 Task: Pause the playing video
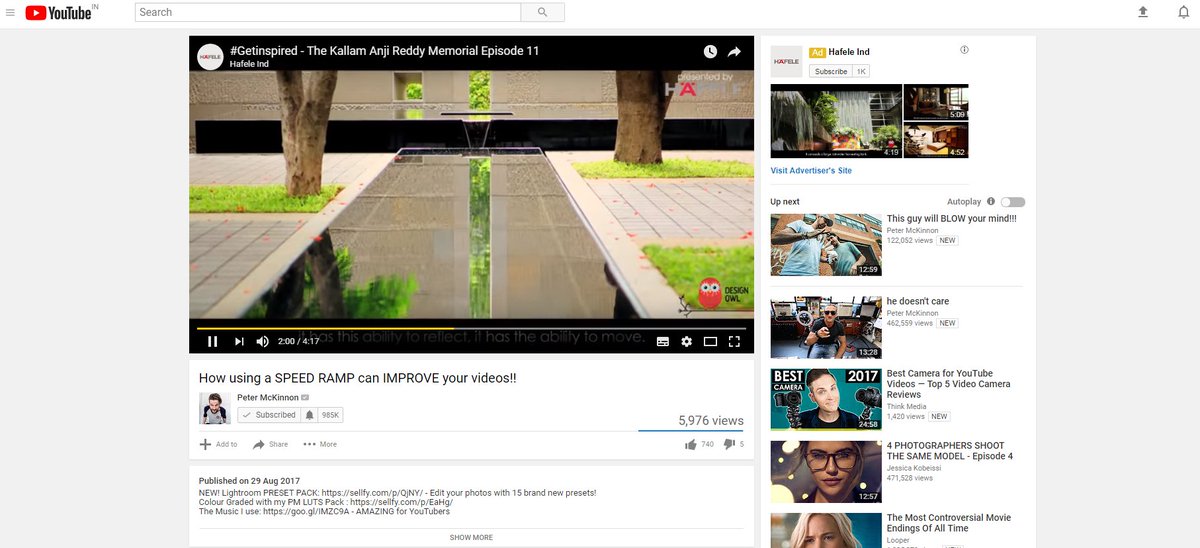pyautogui.click(x=212, y=341)
